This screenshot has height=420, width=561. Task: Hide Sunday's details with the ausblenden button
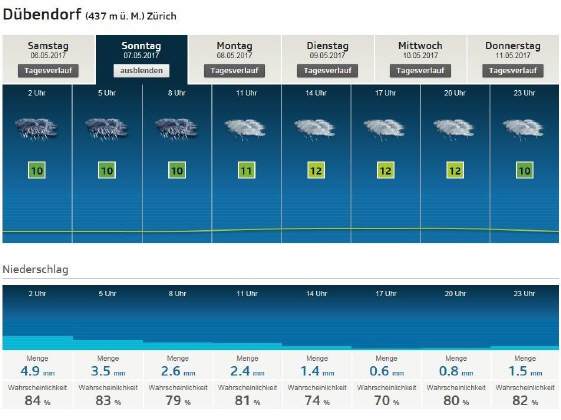coord(141,70)
